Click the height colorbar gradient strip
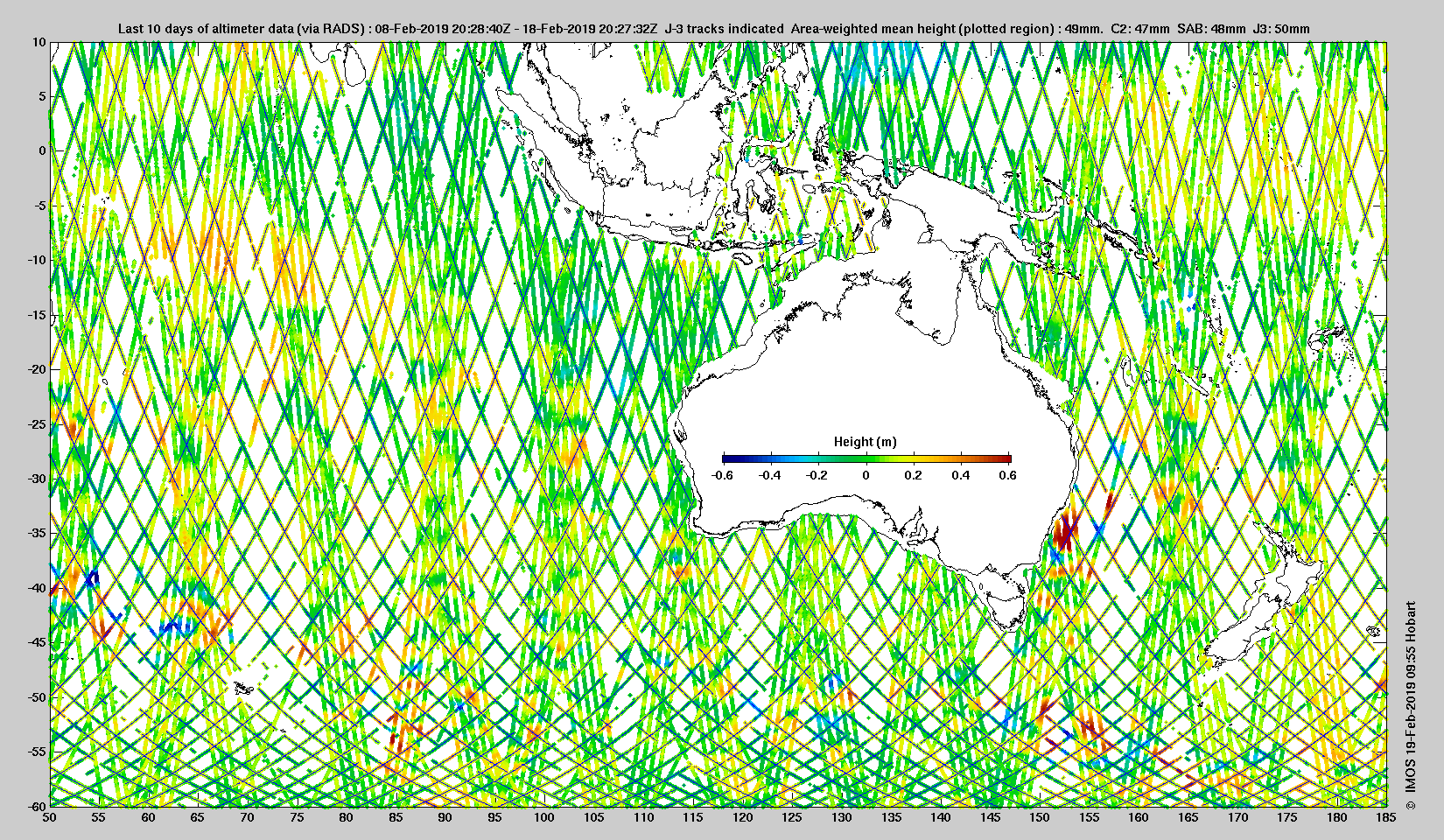1444x840 pixels. [x=866, y=458]
